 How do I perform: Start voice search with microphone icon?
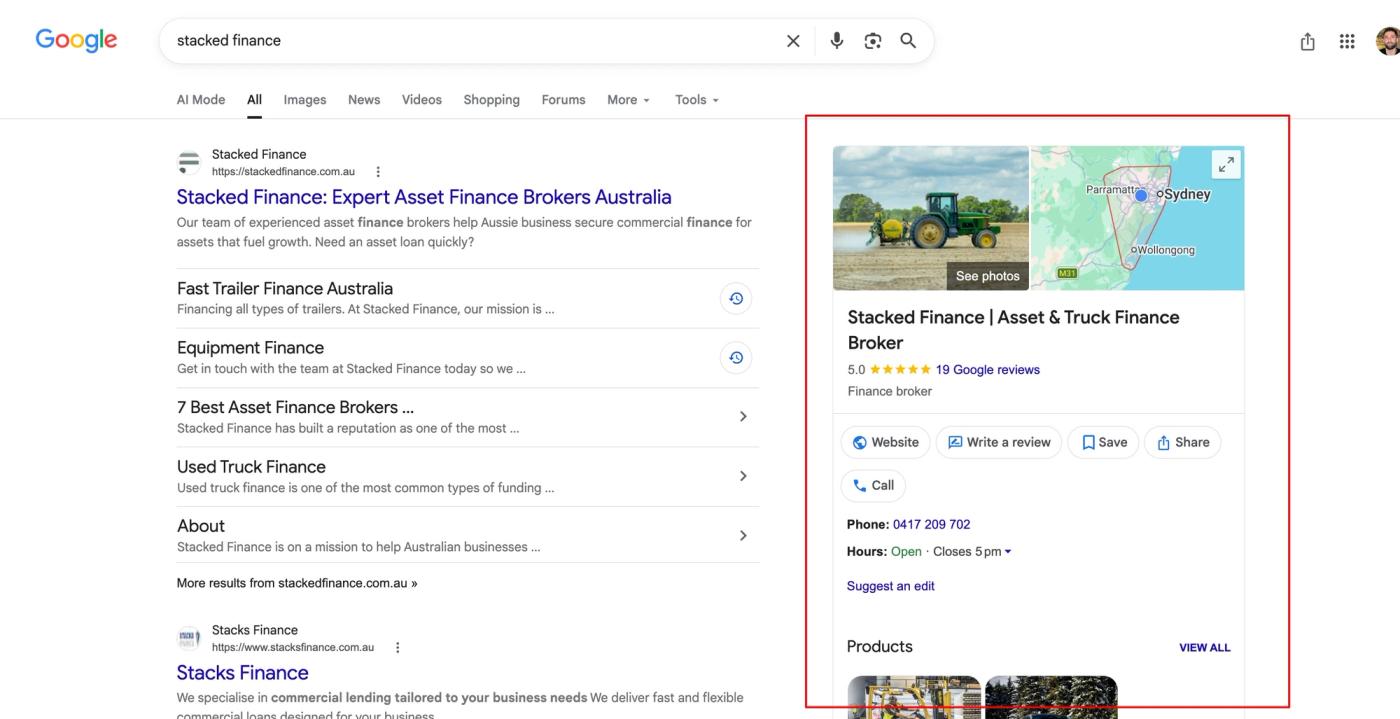(837, 41)
